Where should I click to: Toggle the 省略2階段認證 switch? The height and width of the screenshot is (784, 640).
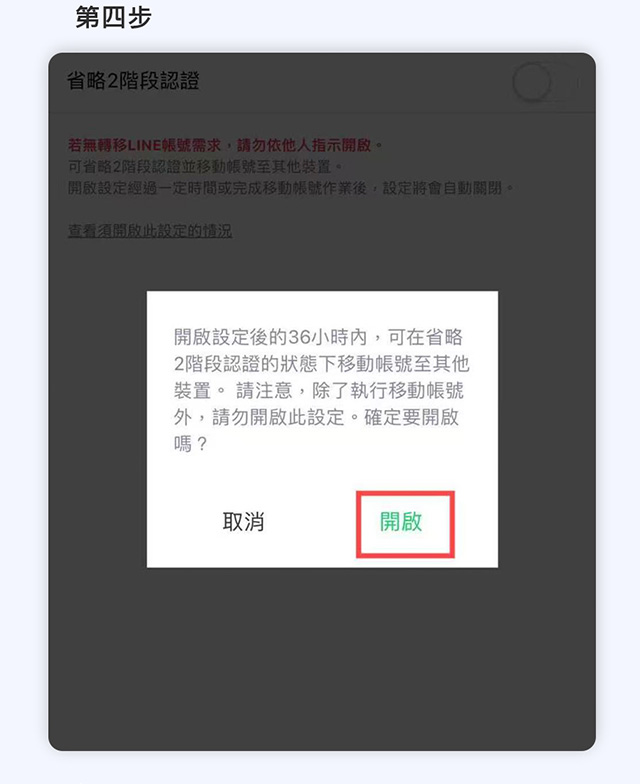point(545,82)
